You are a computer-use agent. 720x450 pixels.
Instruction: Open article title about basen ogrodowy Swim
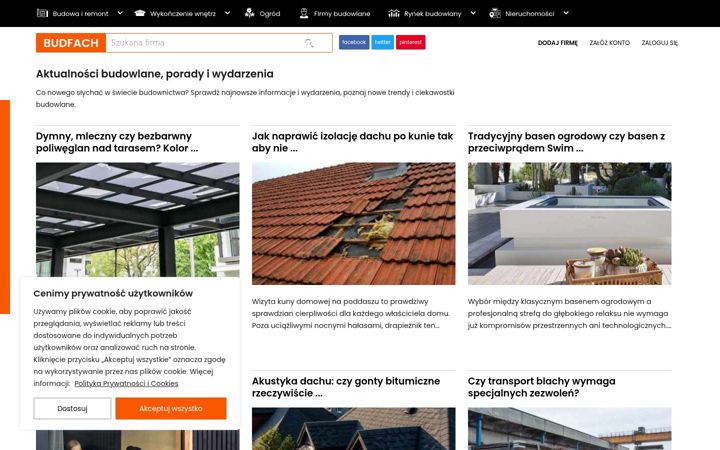[x=566, y=142]
